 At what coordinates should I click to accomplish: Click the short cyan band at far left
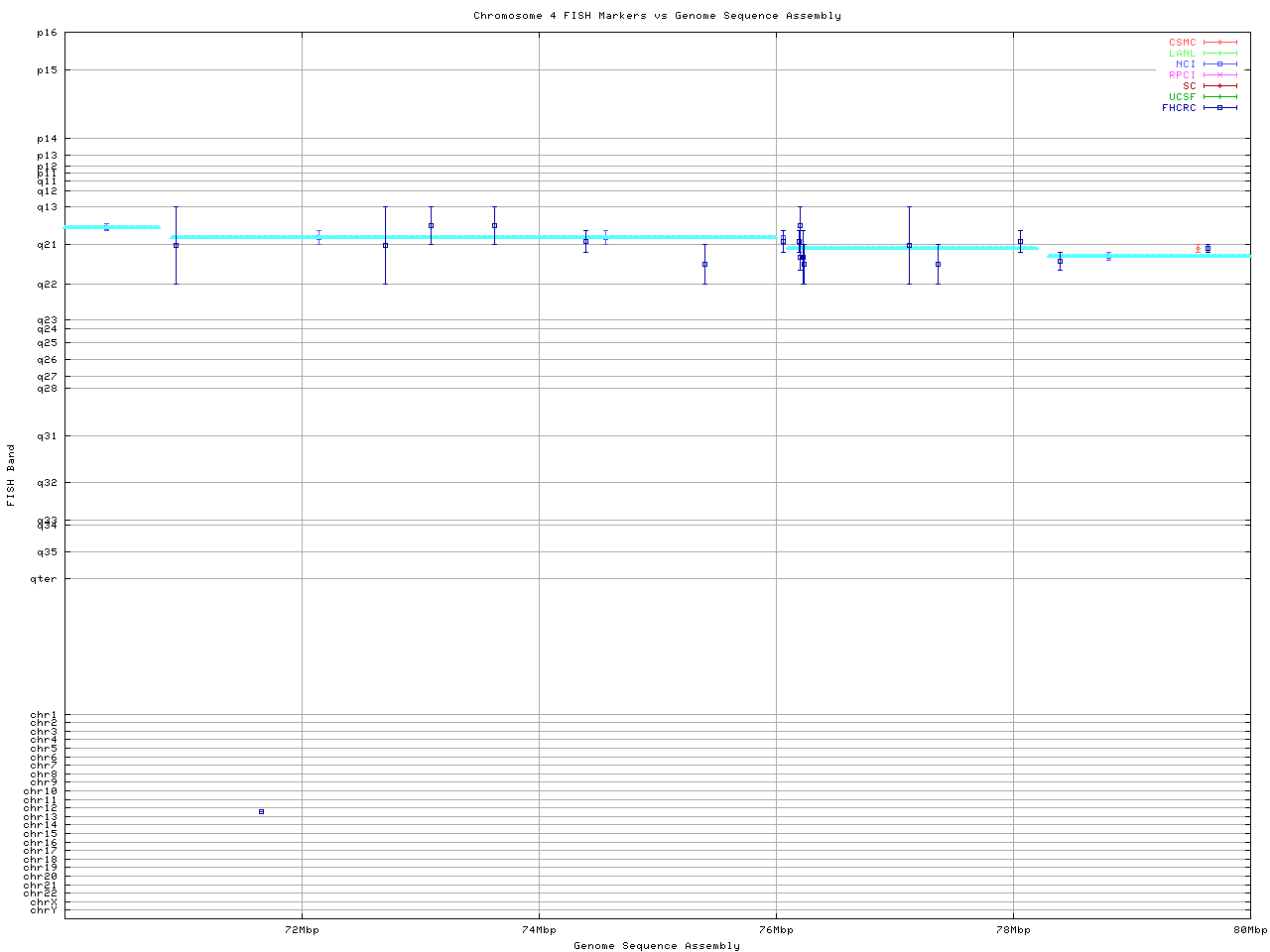point(112,227)
